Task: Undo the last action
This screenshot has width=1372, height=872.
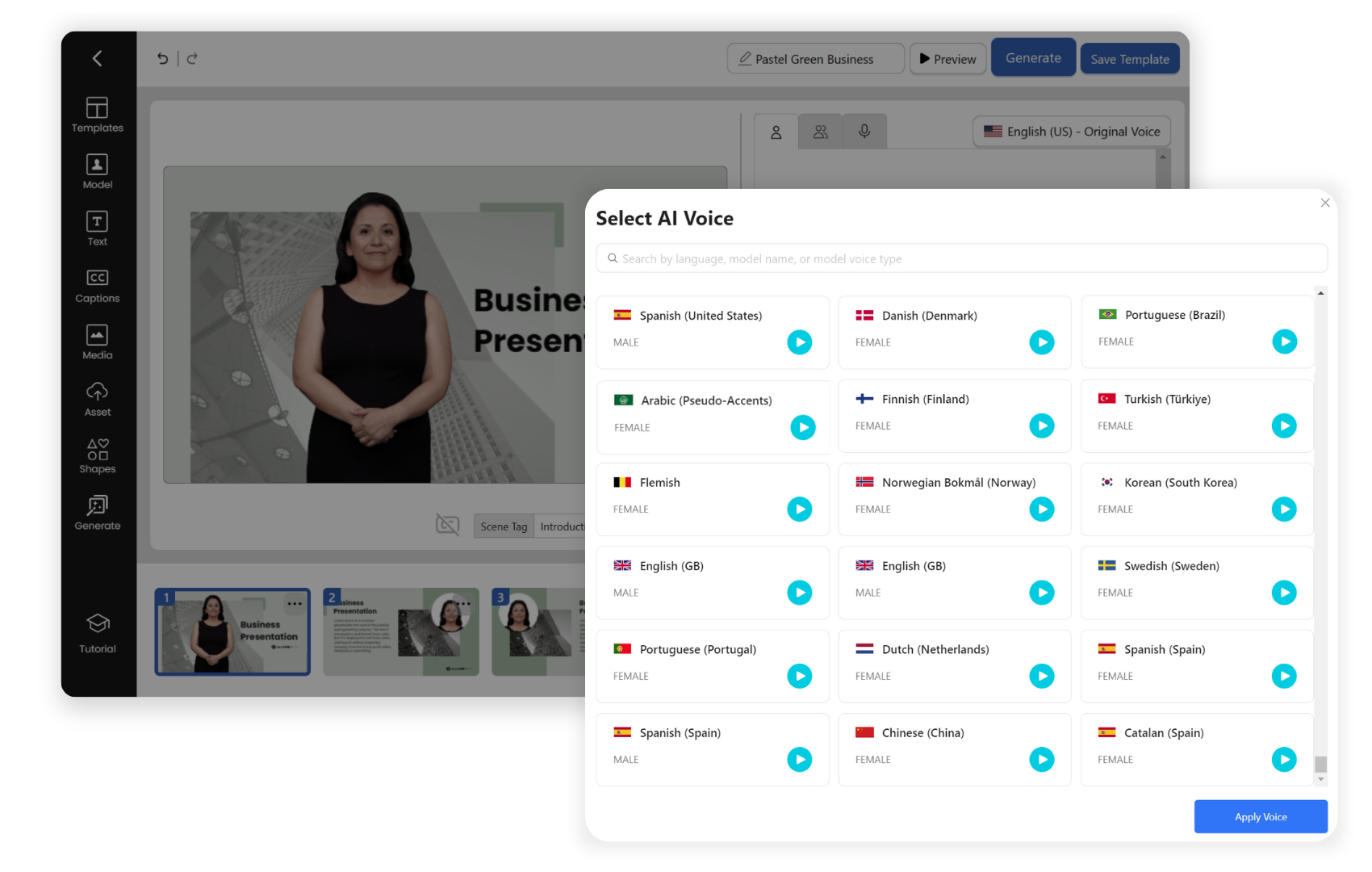Action: 163,58
